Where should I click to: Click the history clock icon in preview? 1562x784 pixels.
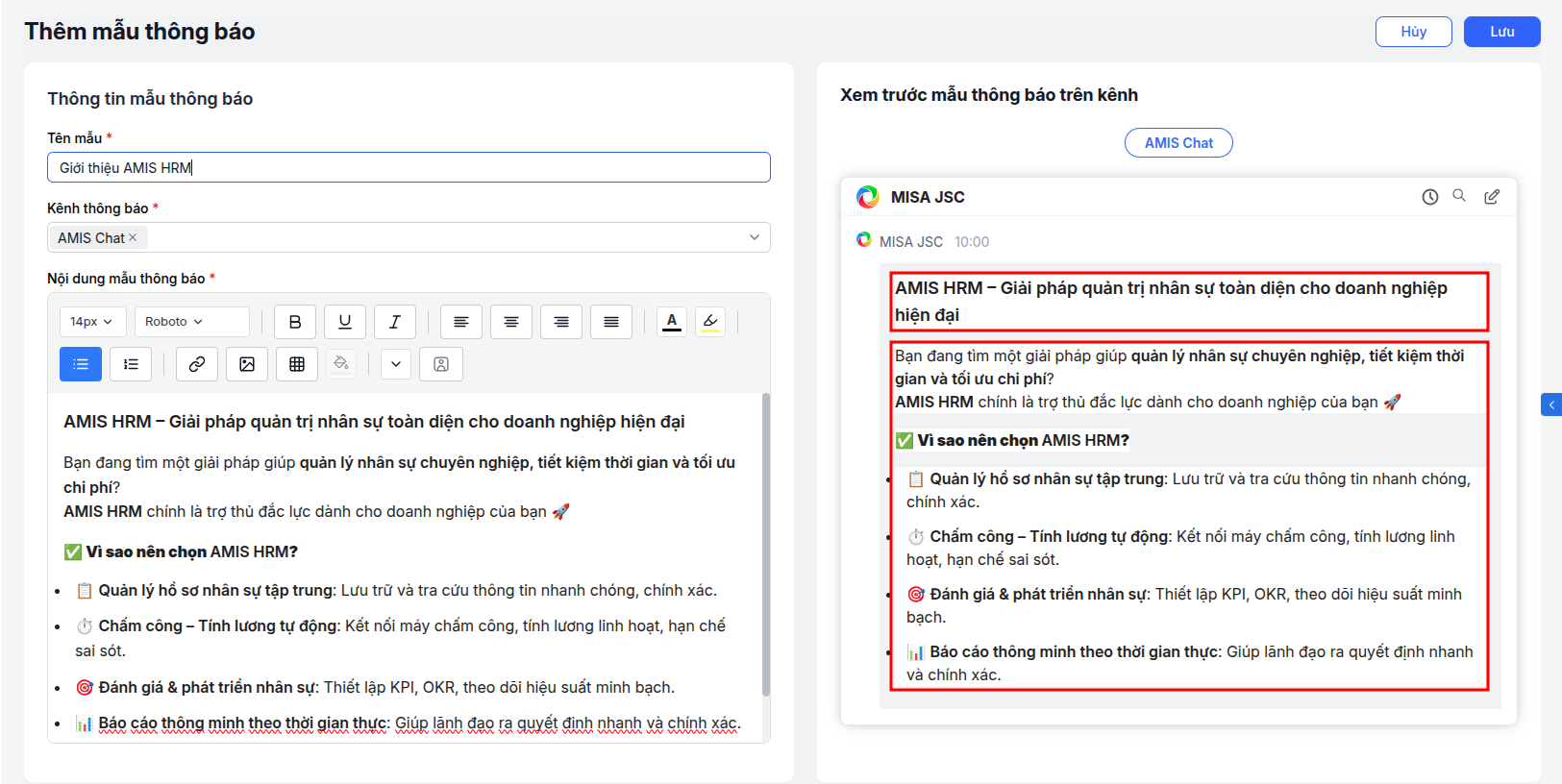point(1430,197)
